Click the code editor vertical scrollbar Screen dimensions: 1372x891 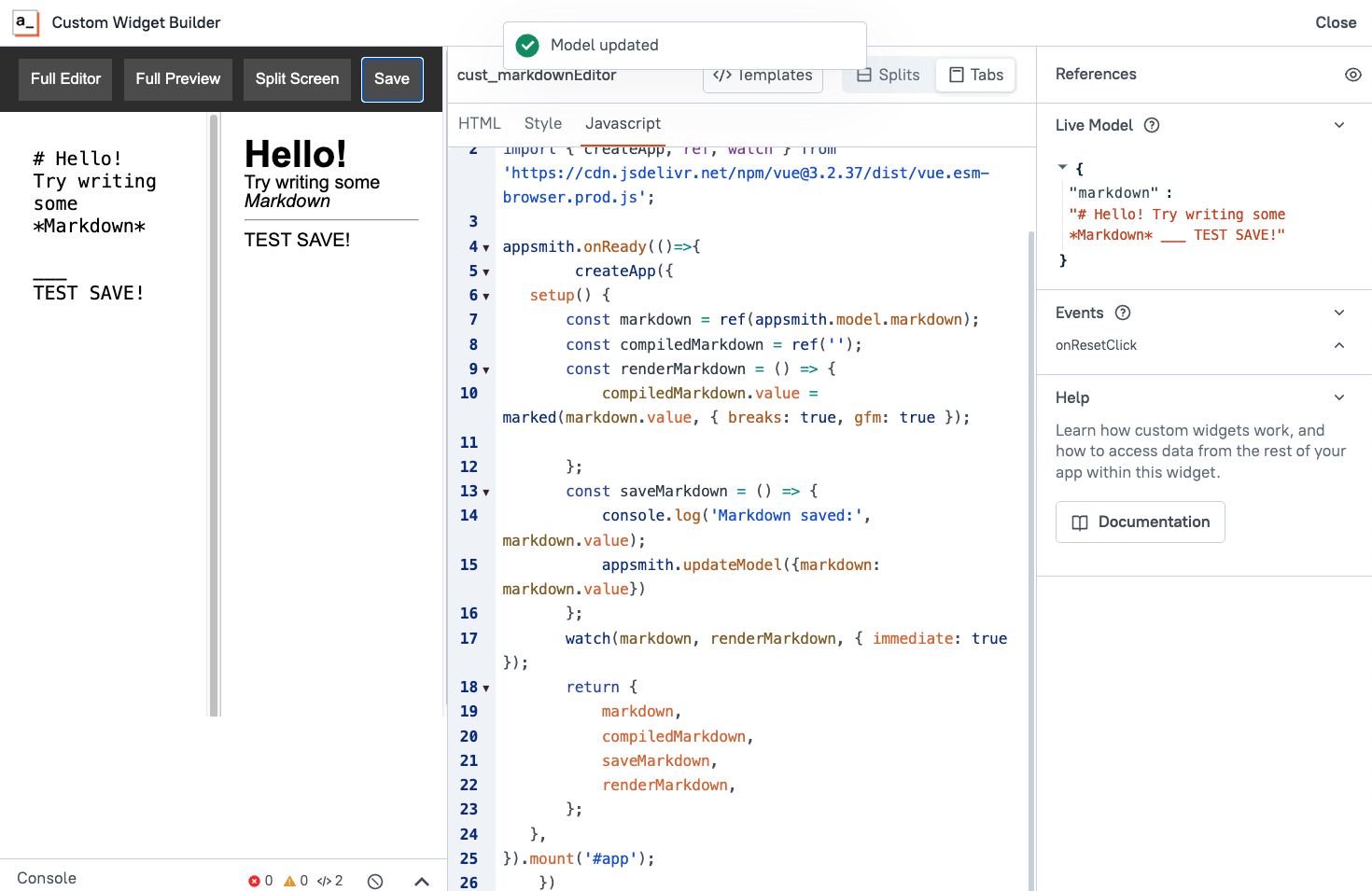(1031, 560)
